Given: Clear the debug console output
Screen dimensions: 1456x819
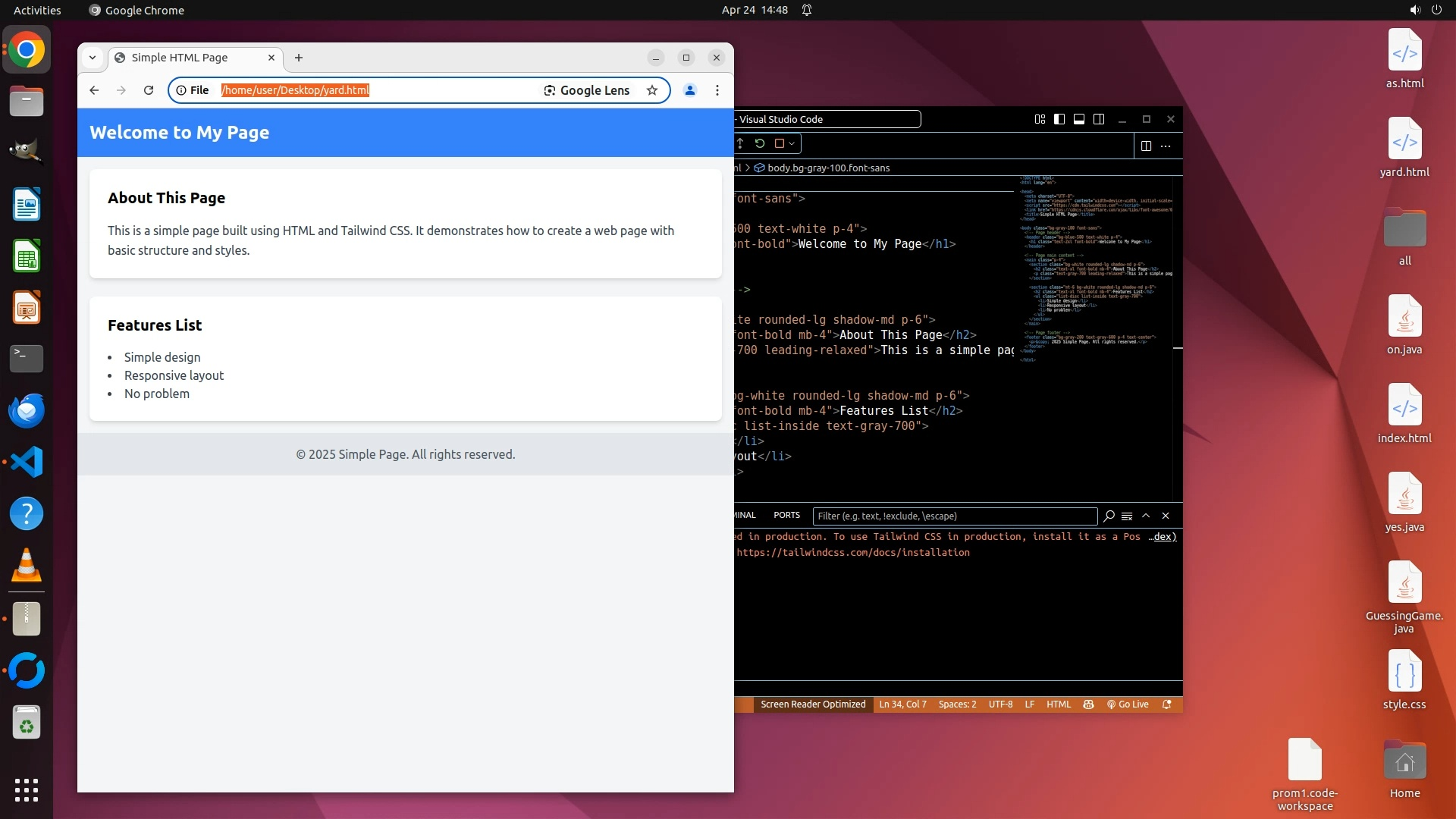Looking at the screenshot, I should (1127, 516).
